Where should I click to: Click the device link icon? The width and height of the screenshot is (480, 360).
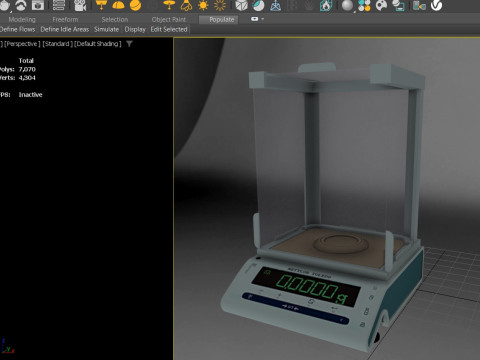(419, 5)
